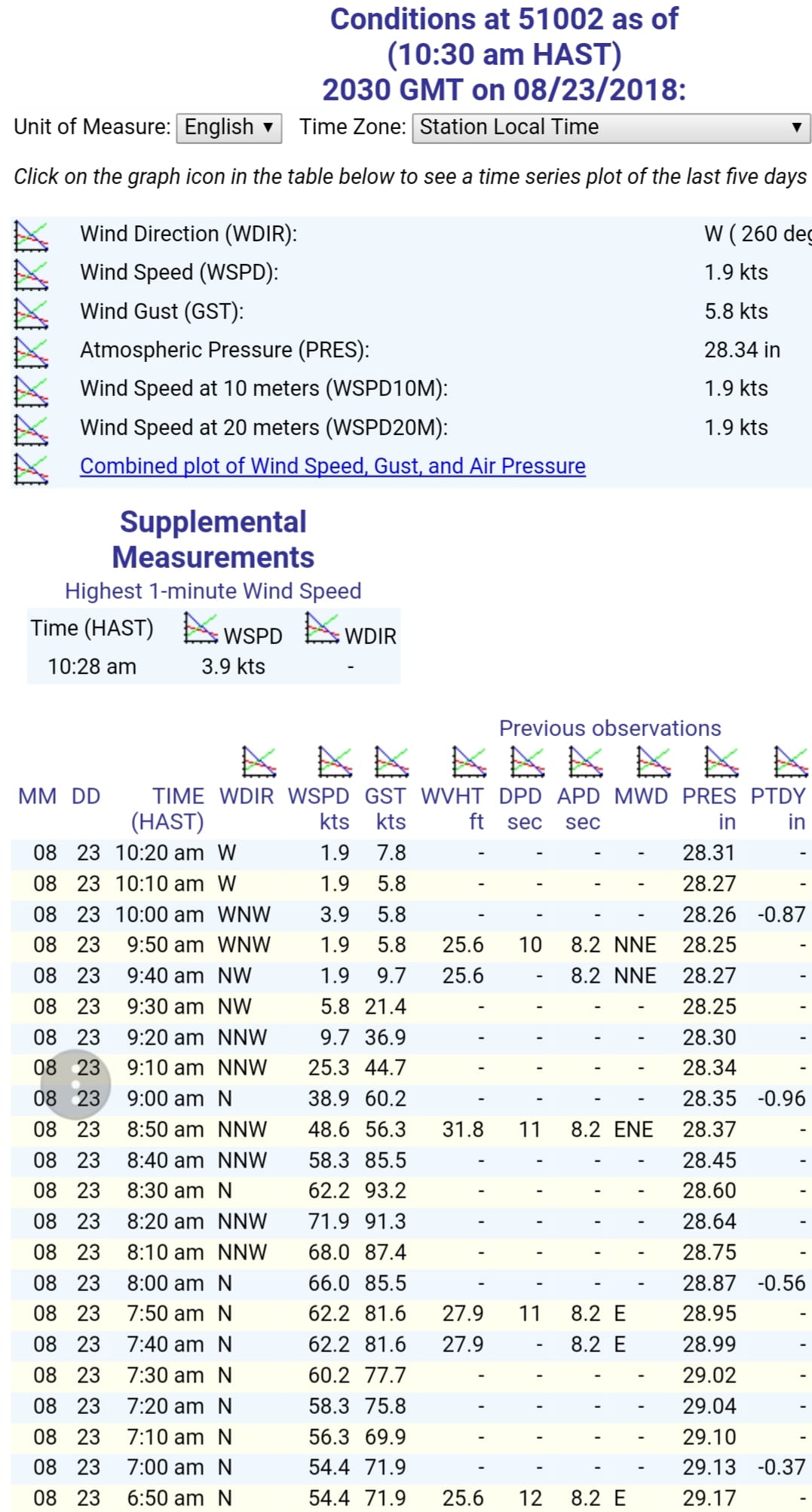Click the "ENE" mean wave direction cell
Screen dimensions: 812x1512
click(x=633, y=1130)
